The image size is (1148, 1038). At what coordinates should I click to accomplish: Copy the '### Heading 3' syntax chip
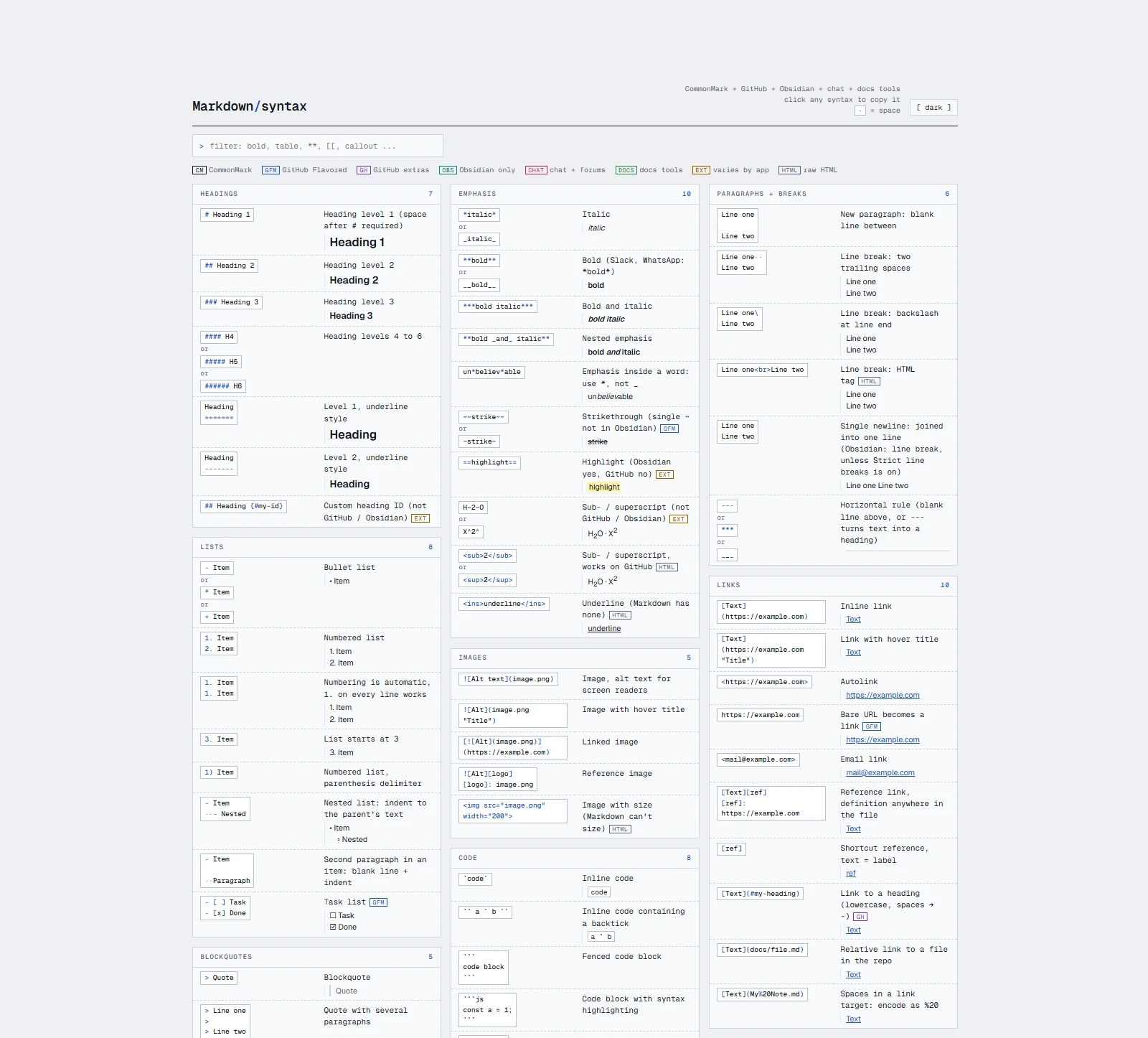tap(231, 302)
